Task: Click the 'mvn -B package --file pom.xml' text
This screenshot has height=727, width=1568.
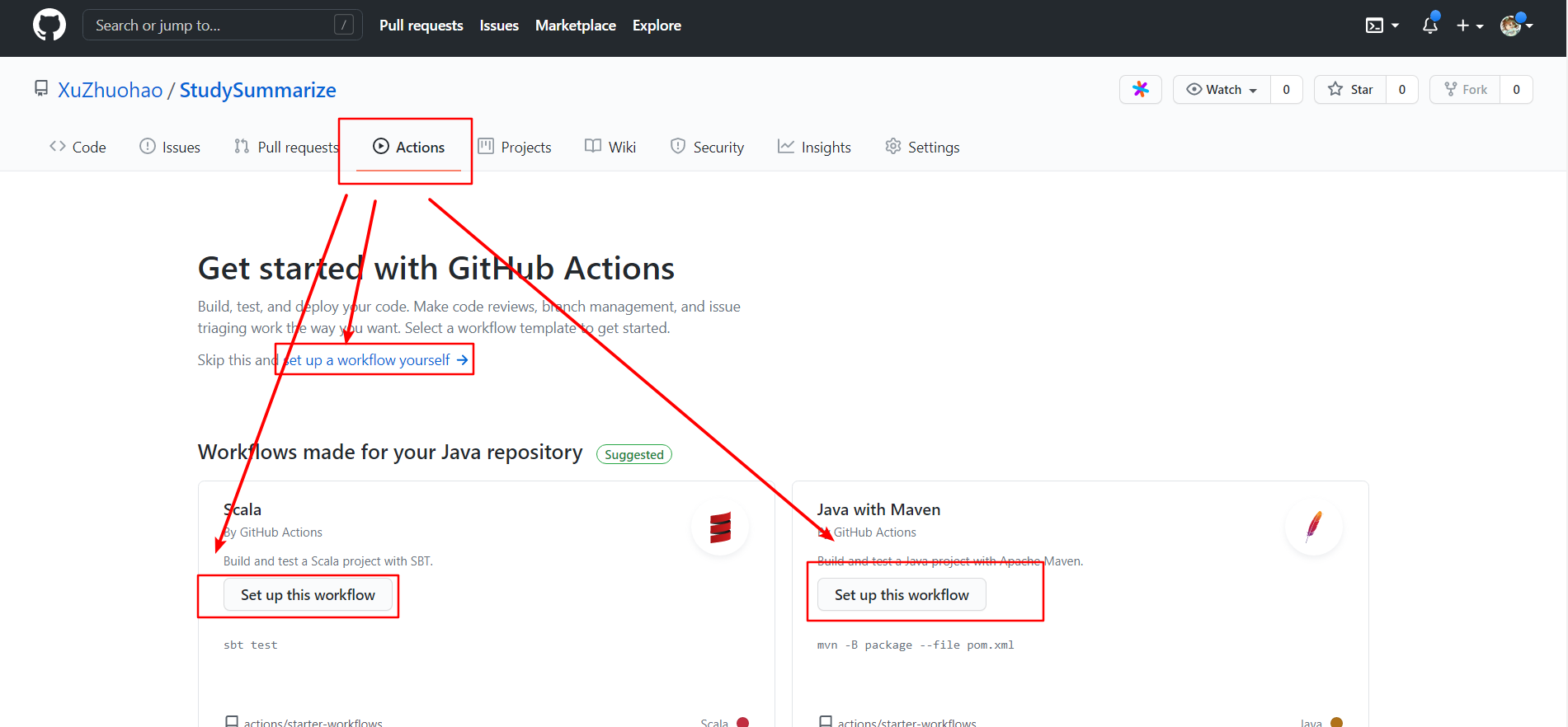Action: (916, 645)
